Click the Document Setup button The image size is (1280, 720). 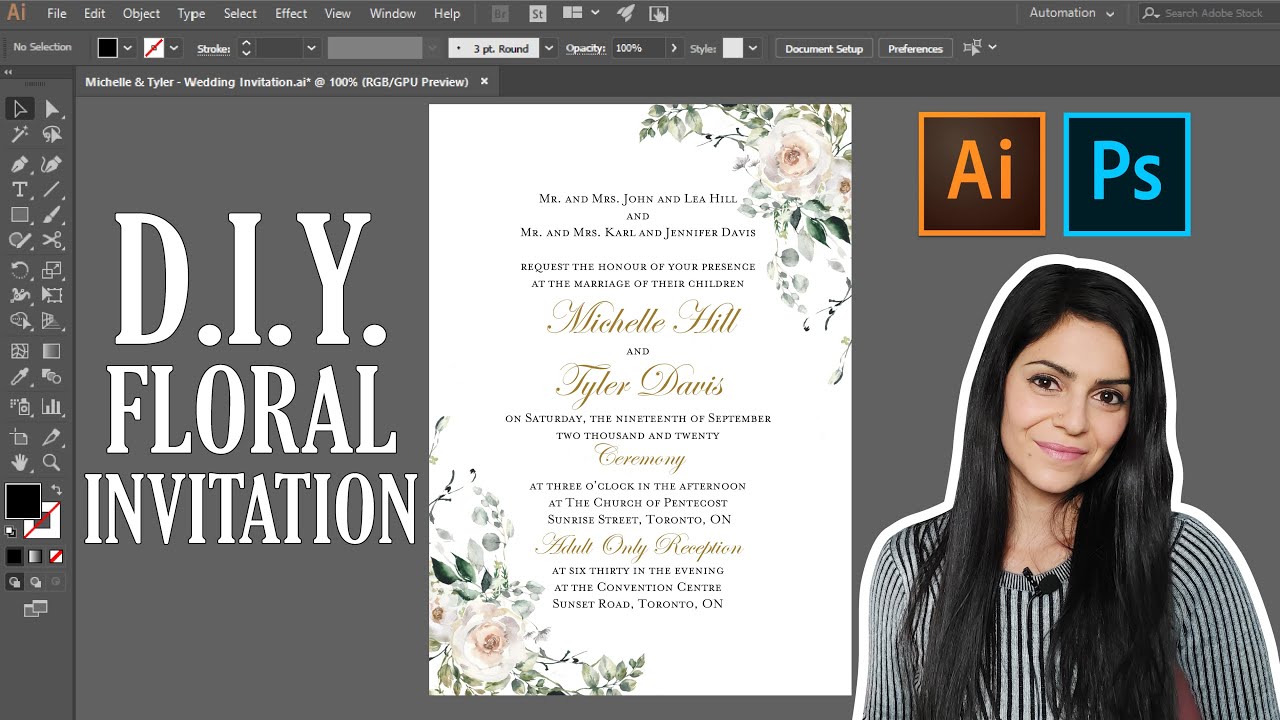click(824, 48)
